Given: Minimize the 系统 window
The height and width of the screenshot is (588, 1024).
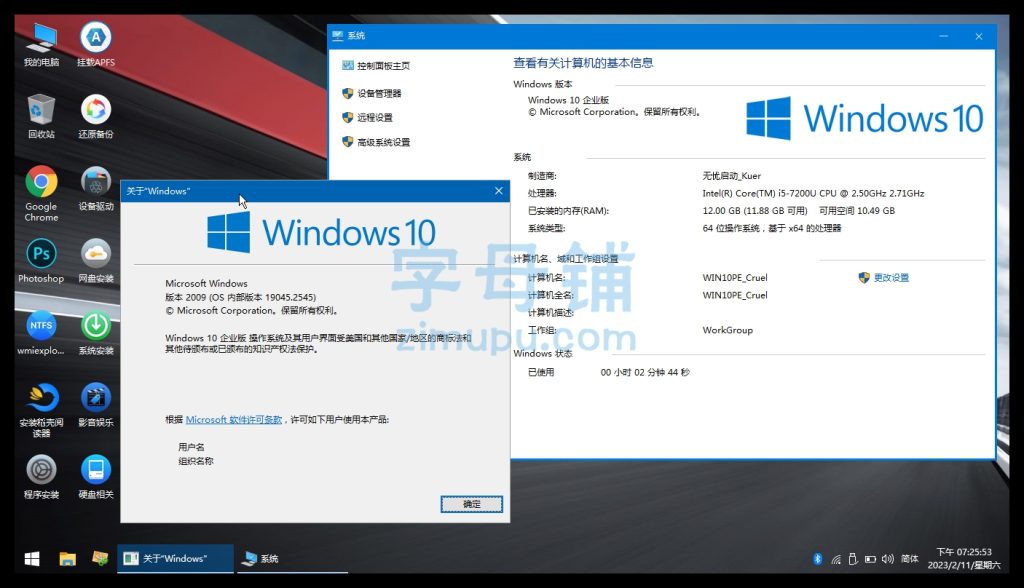Looking at the screenshot, I should tap(944, 36).
